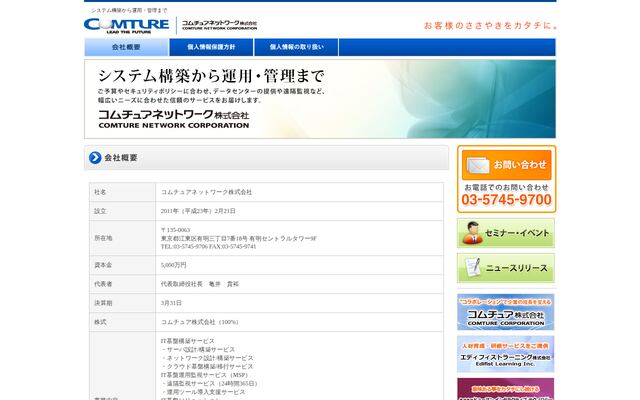The image size is (640, 400).
Task: Open the エディフィストラーニング株式会社 banner
Action: (506, 354)
